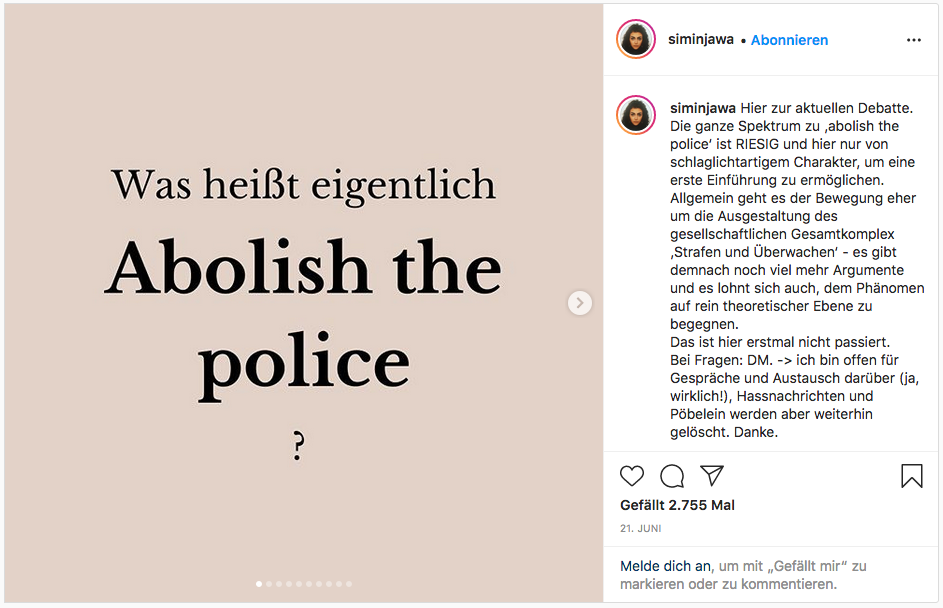Click Abonnieren to follow siminjawa
The width and height of the screenshot is (943, 608).
coord(789,40)
